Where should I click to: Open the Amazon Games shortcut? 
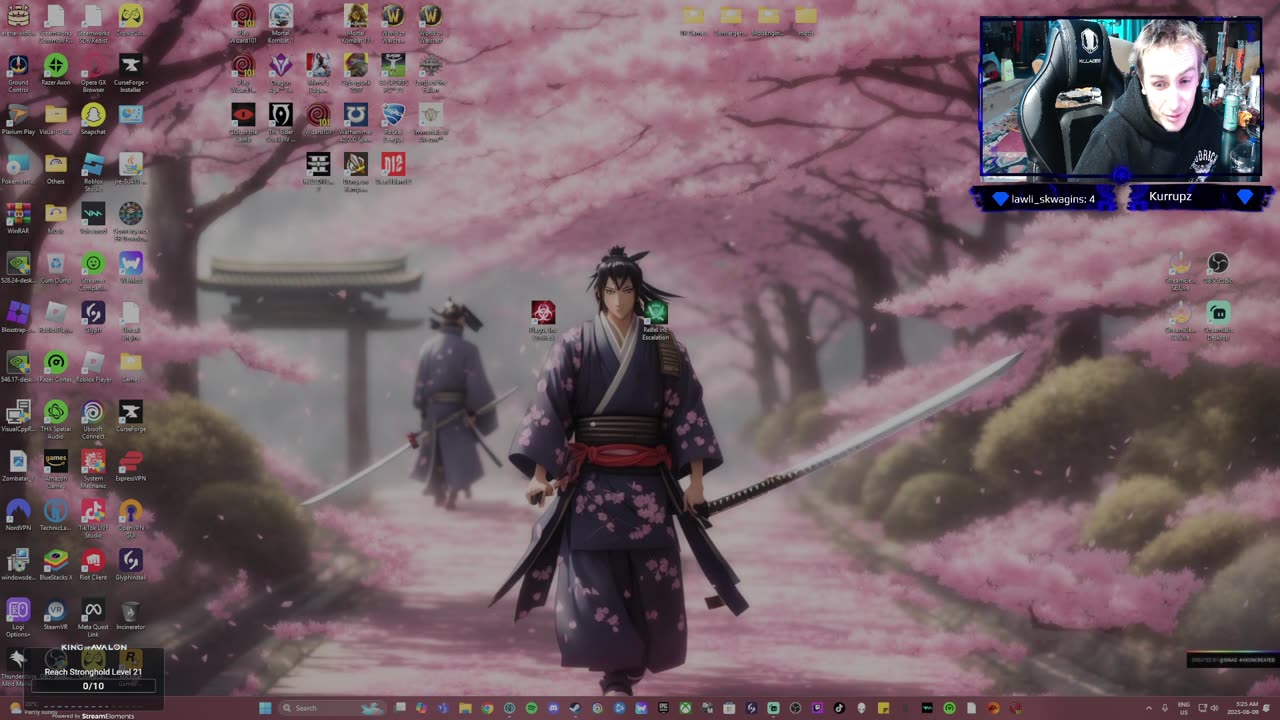point(56,468)
